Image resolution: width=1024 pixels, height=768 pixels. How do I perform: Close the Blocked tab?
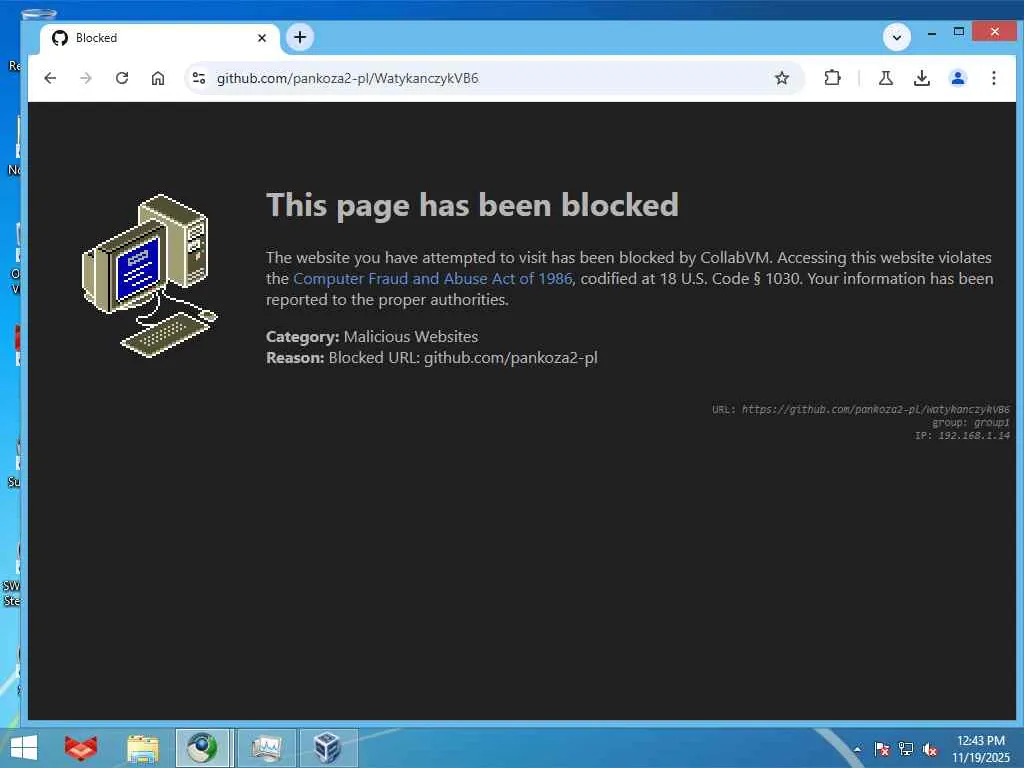[x=262, y=38]
